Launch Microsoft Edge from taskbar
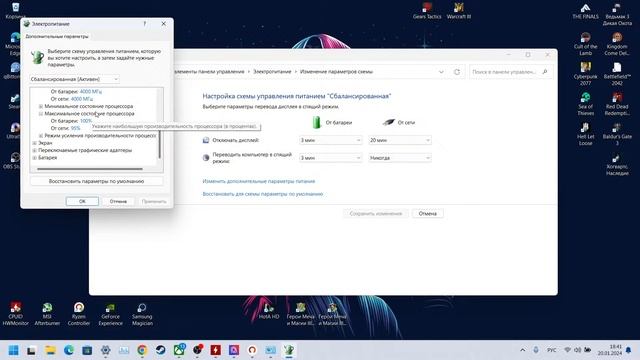The width and height of the screenshot is (640, 360). point(69,350)
